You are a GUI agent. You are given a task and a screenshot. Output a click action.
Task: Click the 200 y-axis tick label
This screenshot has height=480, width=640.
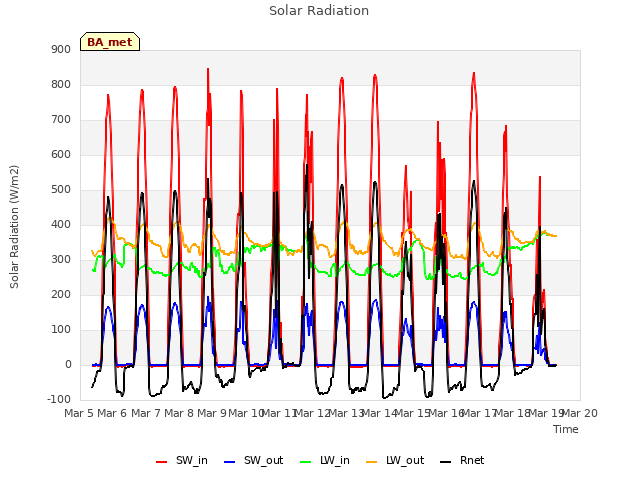point(61,295)
